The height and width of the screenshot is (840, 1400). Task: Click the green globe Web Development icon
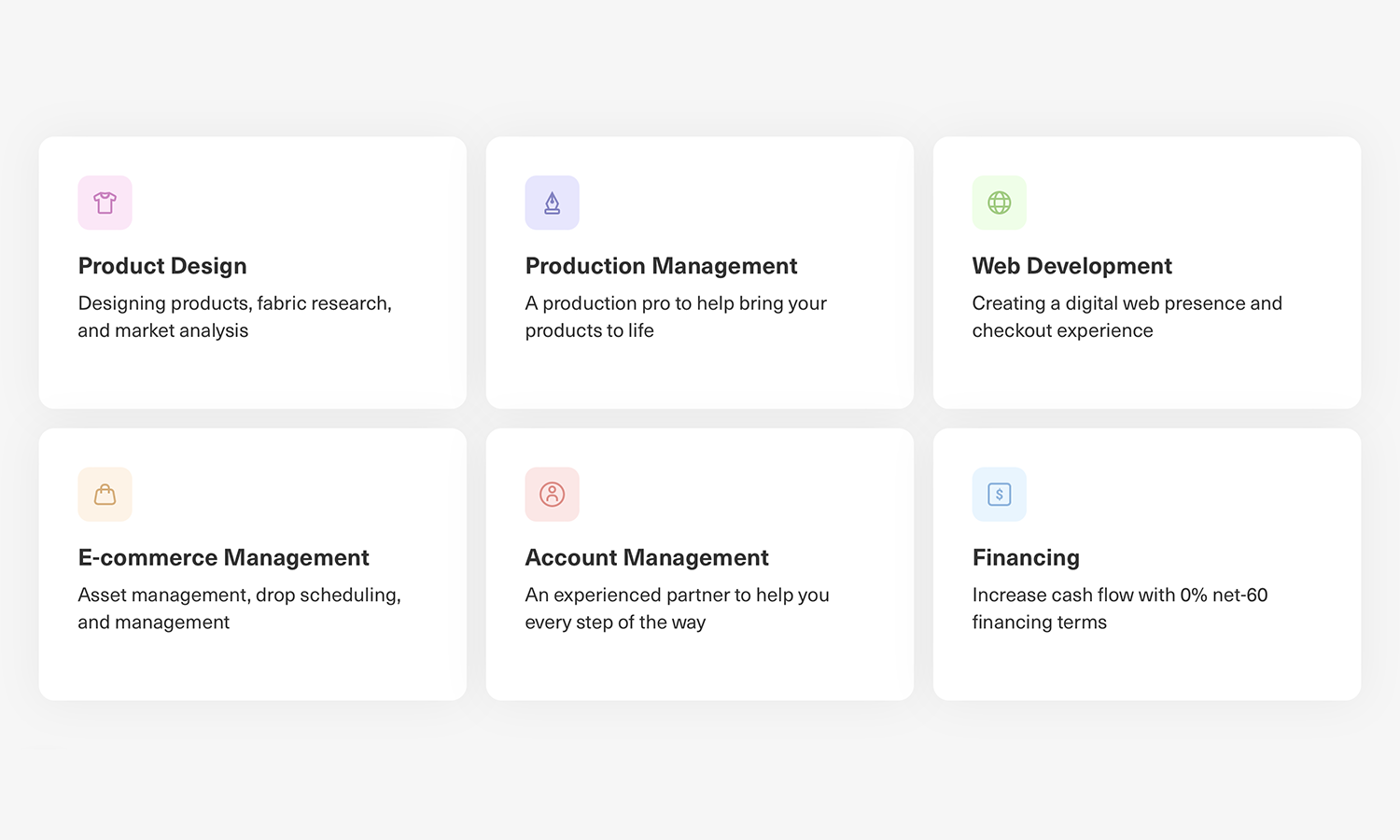pos(999,203)
